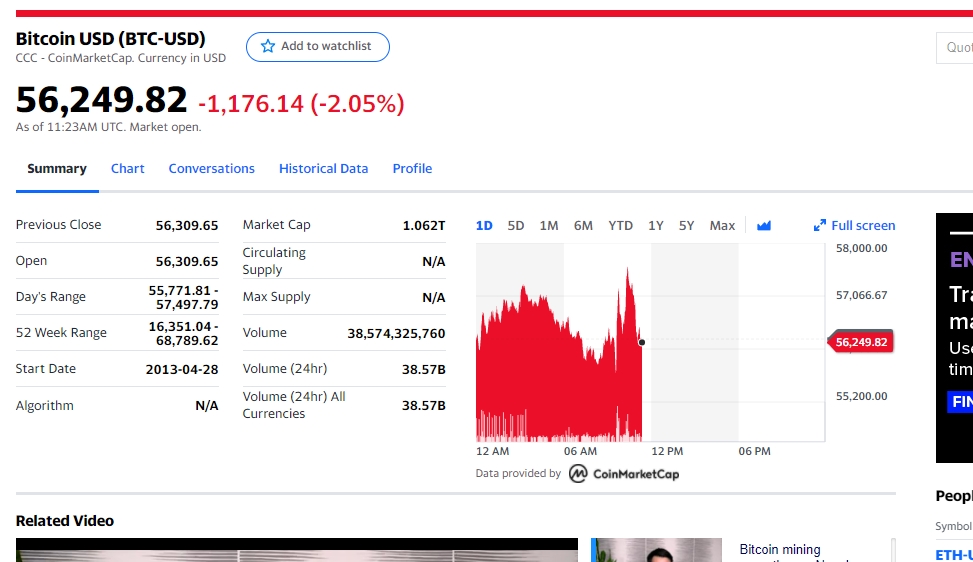The width and height of the screenshot is (973, 562).
Task: Click the large 56,249.82 current price
Action: coord(101,100)
